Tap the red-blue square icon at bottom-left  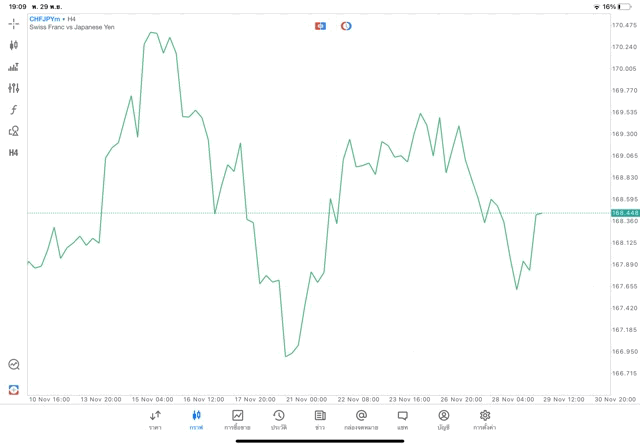click(x=13, y=389)
